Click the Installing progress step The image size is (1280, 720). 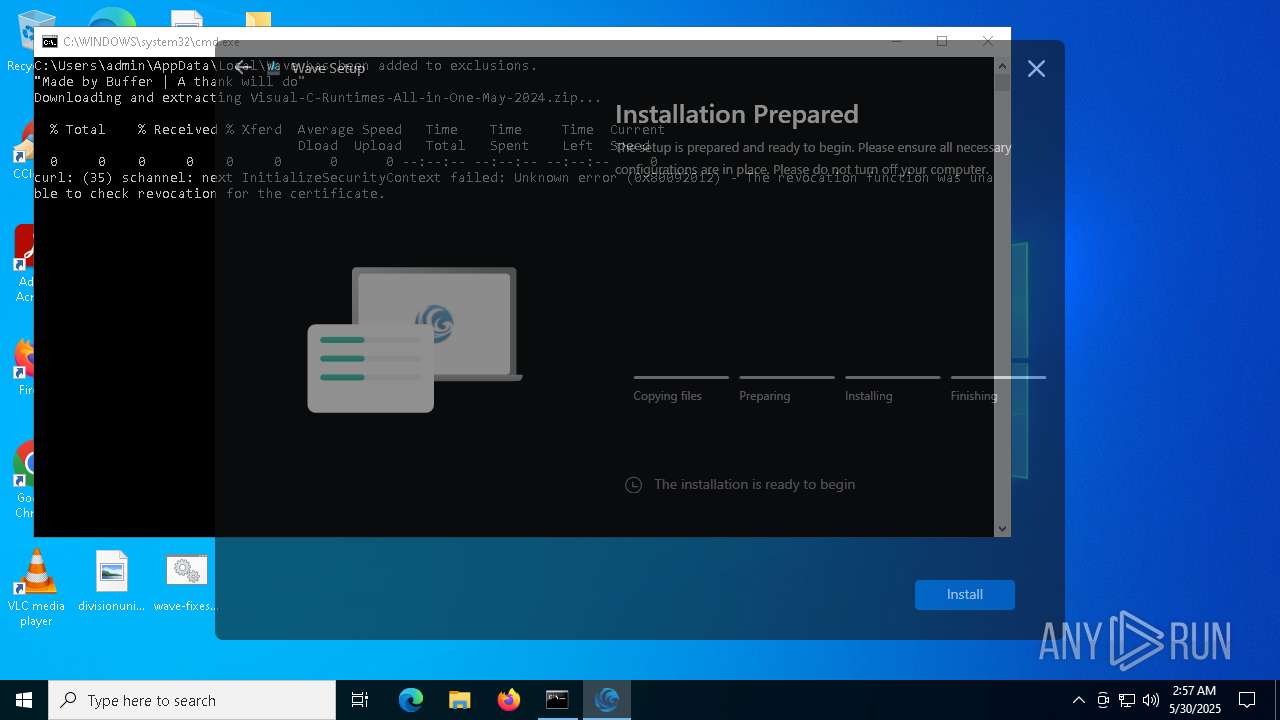tap(892, 389)
